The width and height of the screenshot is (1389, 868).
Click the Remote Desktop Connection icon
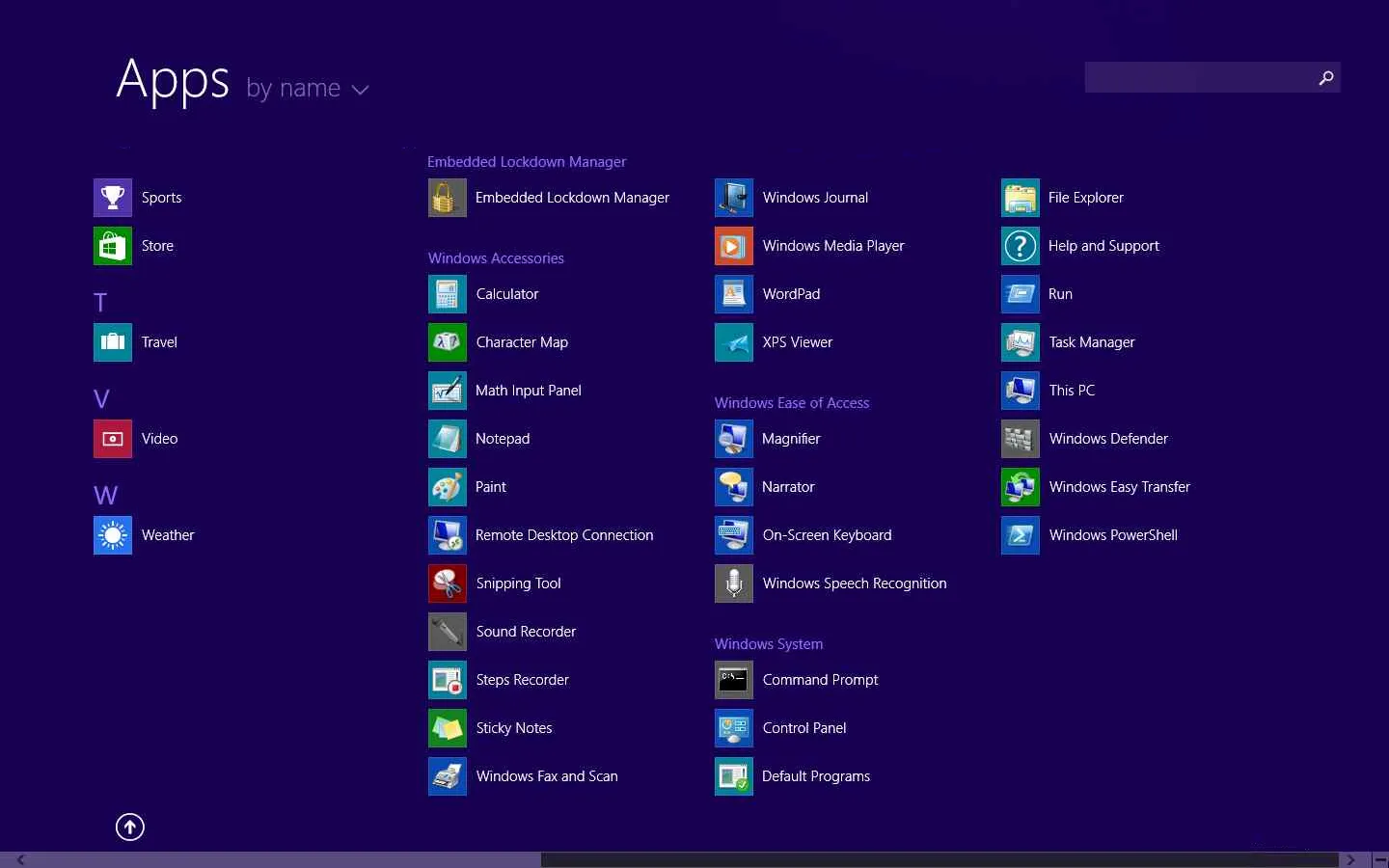[448, 535]
